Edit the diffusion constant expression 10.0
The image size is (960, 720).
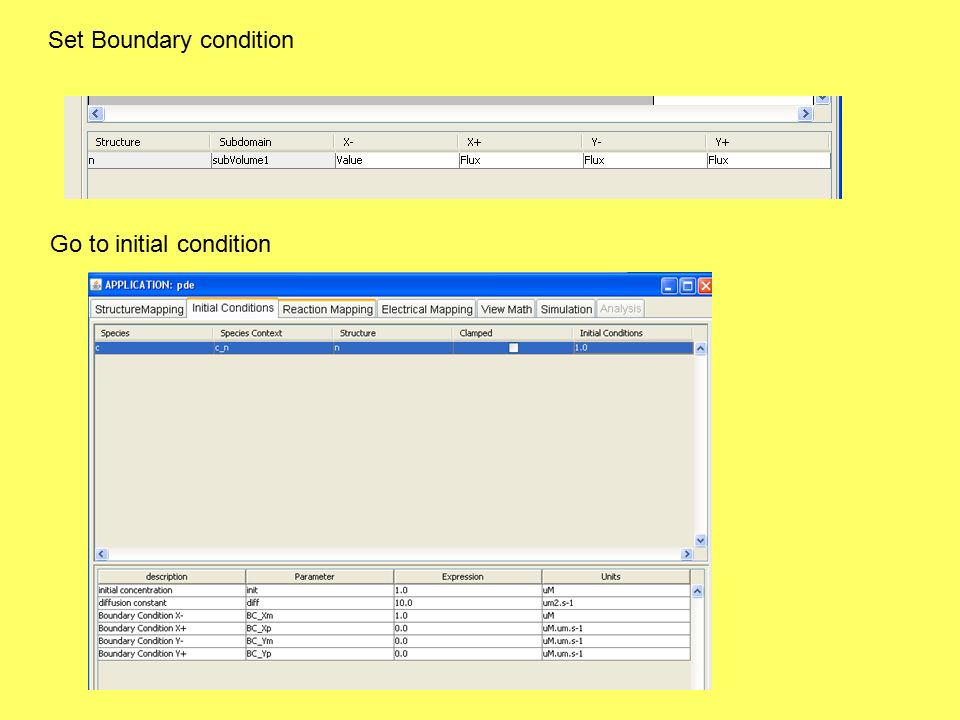click(x=468, y=603)
